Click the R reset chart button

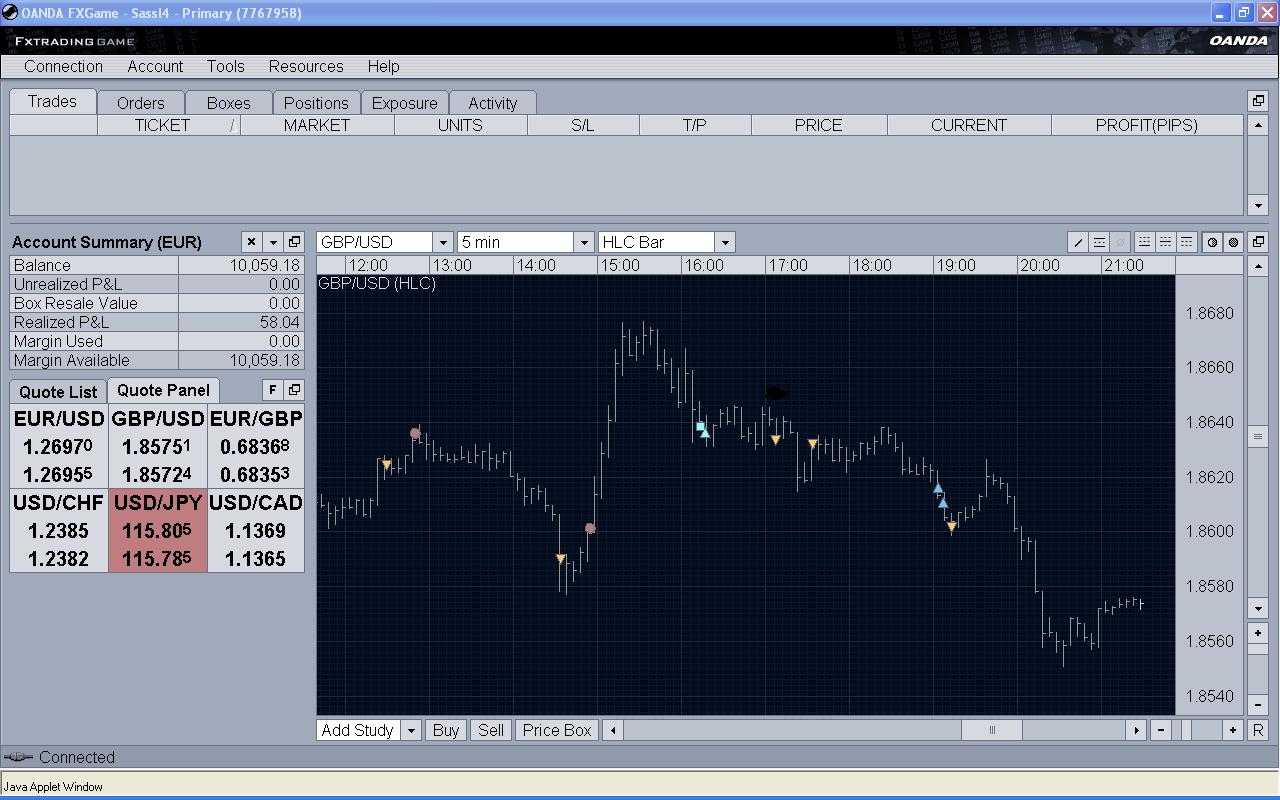tap(1258, 730)
